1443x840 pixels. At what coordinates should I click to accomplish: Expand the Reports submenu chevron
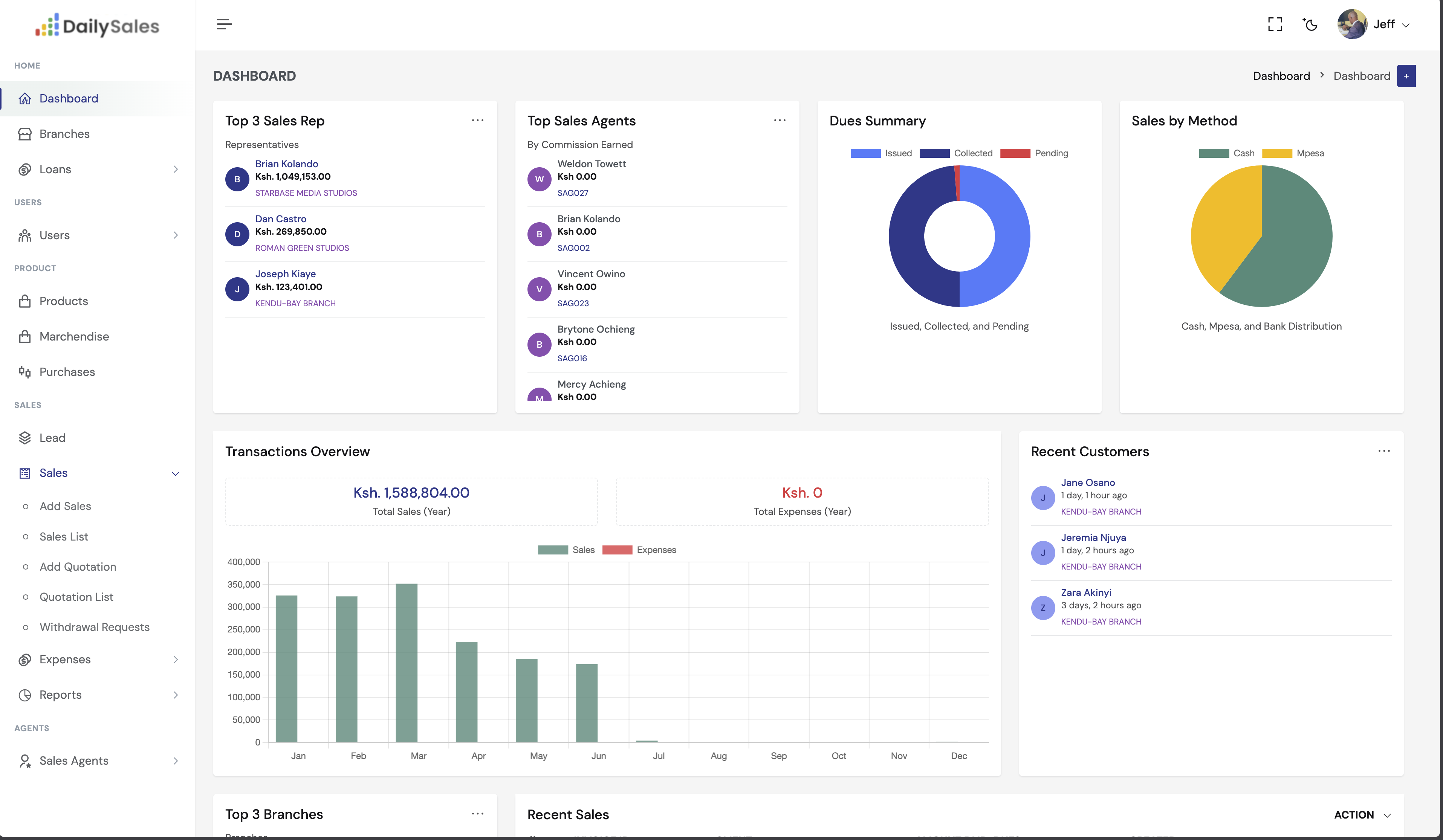pos(175,695)
